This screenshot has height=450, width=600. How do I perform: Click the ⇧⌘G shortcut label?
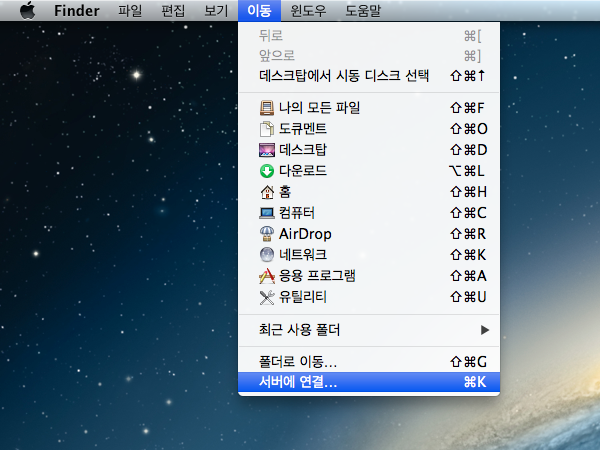tap(468, 362)
